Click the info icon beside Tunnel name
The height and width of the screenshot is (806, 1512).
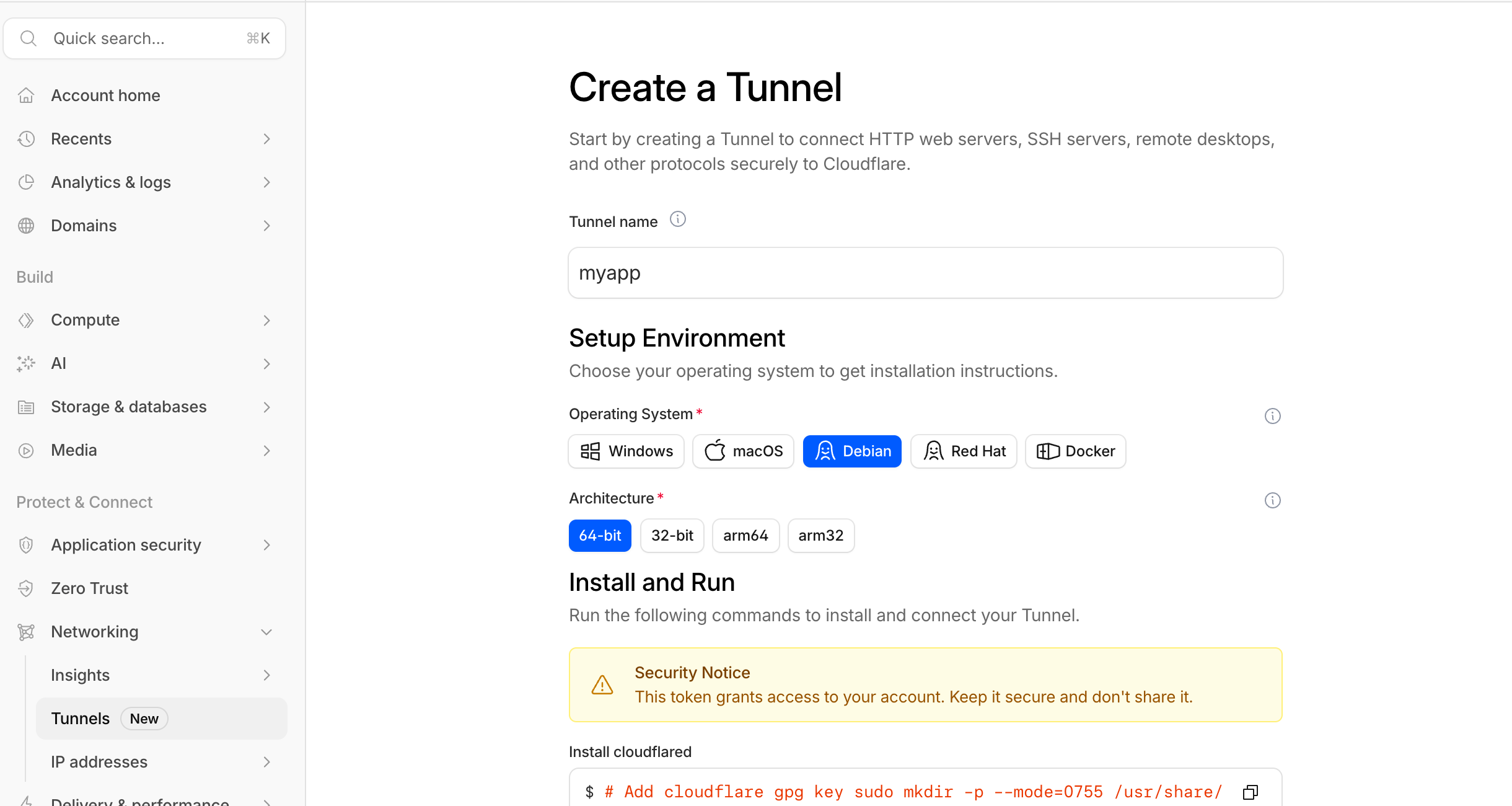pyautogui.click(x=678, y=219)
